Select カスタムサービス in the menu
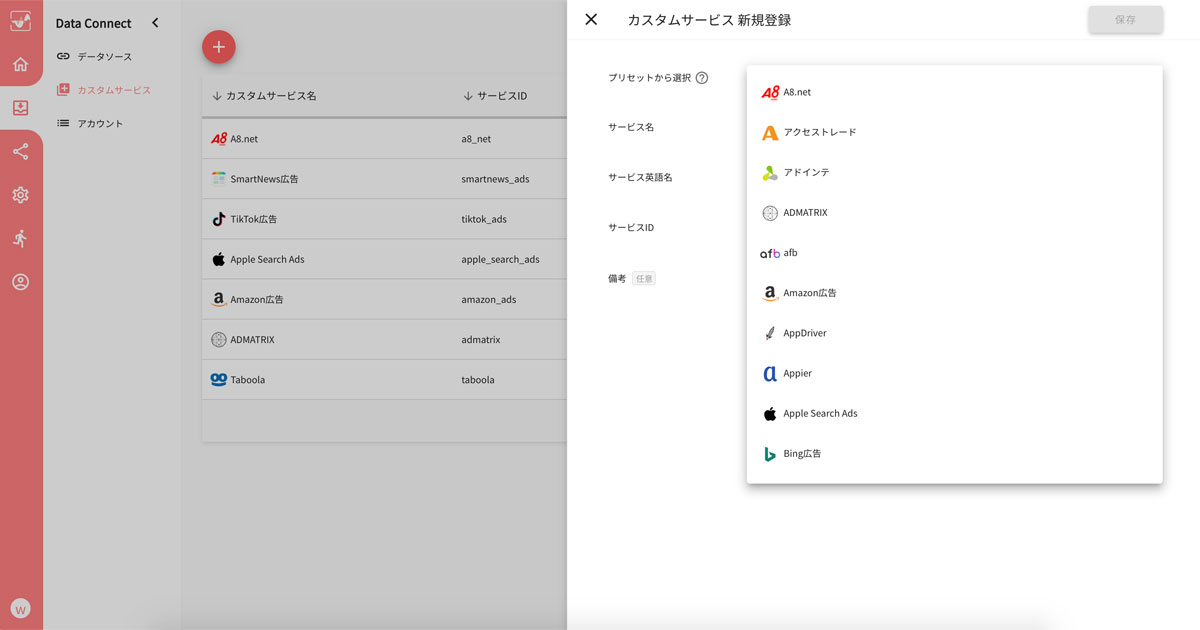This screenshot has width=1200, height=630. 104,90
